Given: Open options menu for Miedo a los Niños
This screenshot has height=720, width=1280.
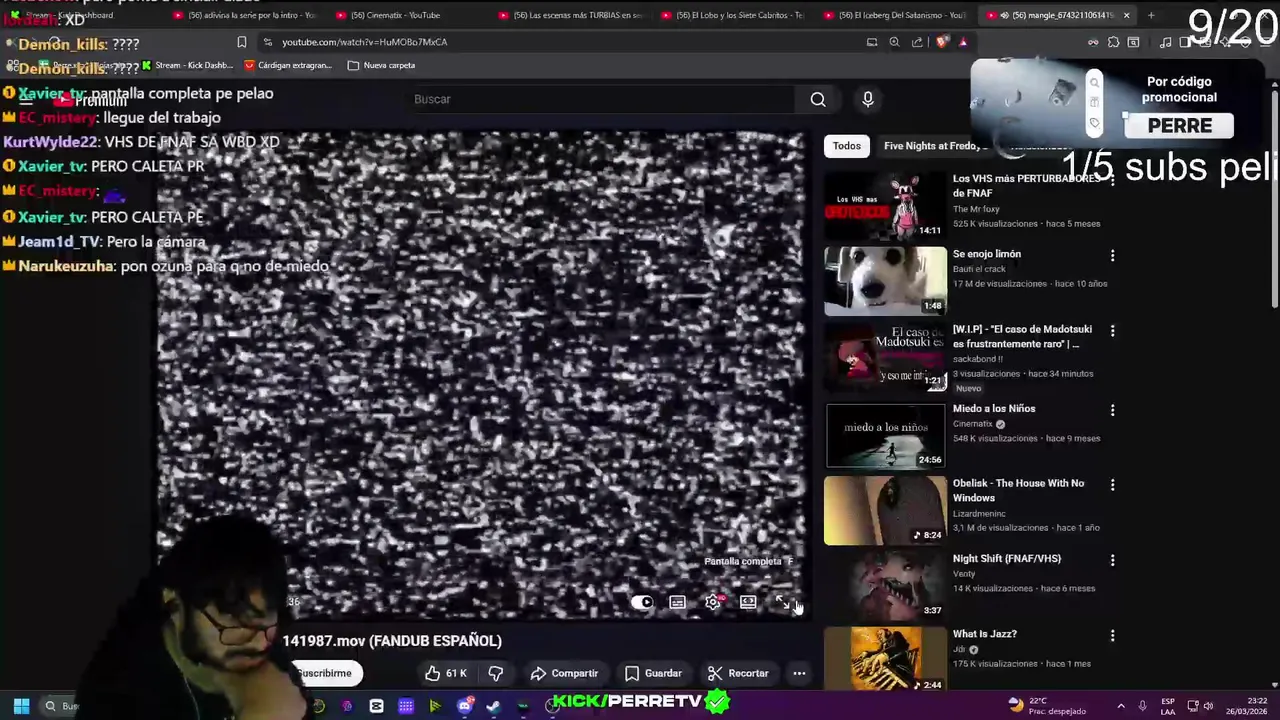Looking at the screenshot, I should (1112, 410).
